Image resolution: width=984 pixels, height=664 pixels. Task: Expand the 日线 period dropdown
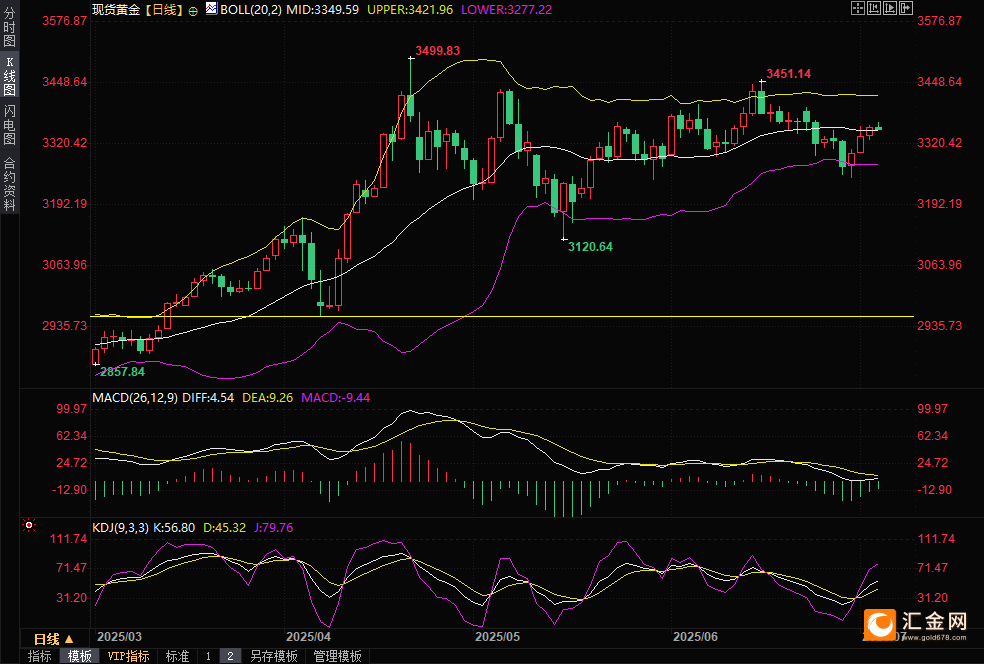(54, 639)
